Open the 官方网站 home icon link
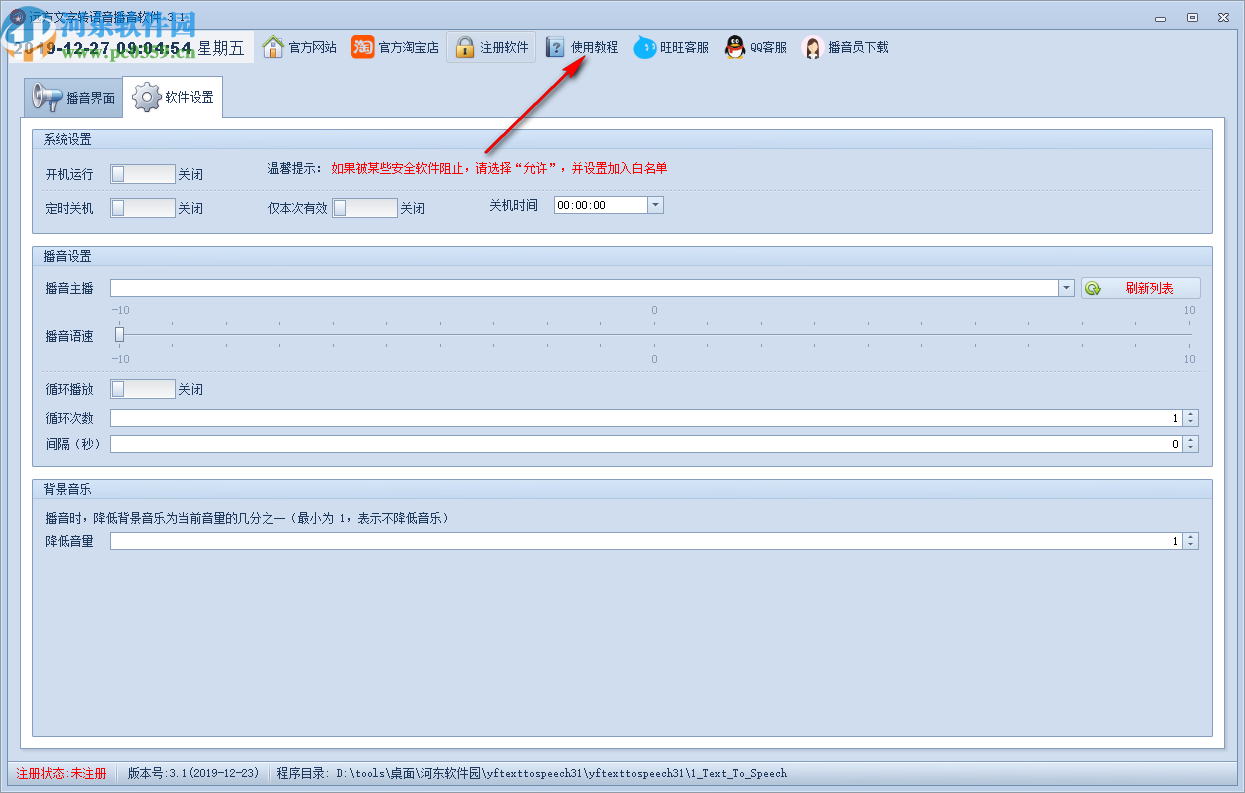Viewport: 1245px width, 793px height. [273, 47]
